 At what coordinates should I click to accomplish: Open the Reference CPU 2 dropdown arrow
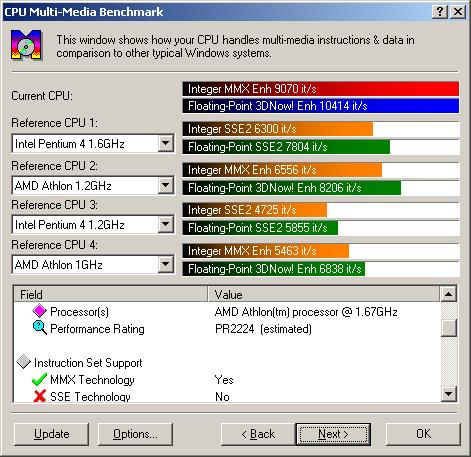[x=165, y=185]
